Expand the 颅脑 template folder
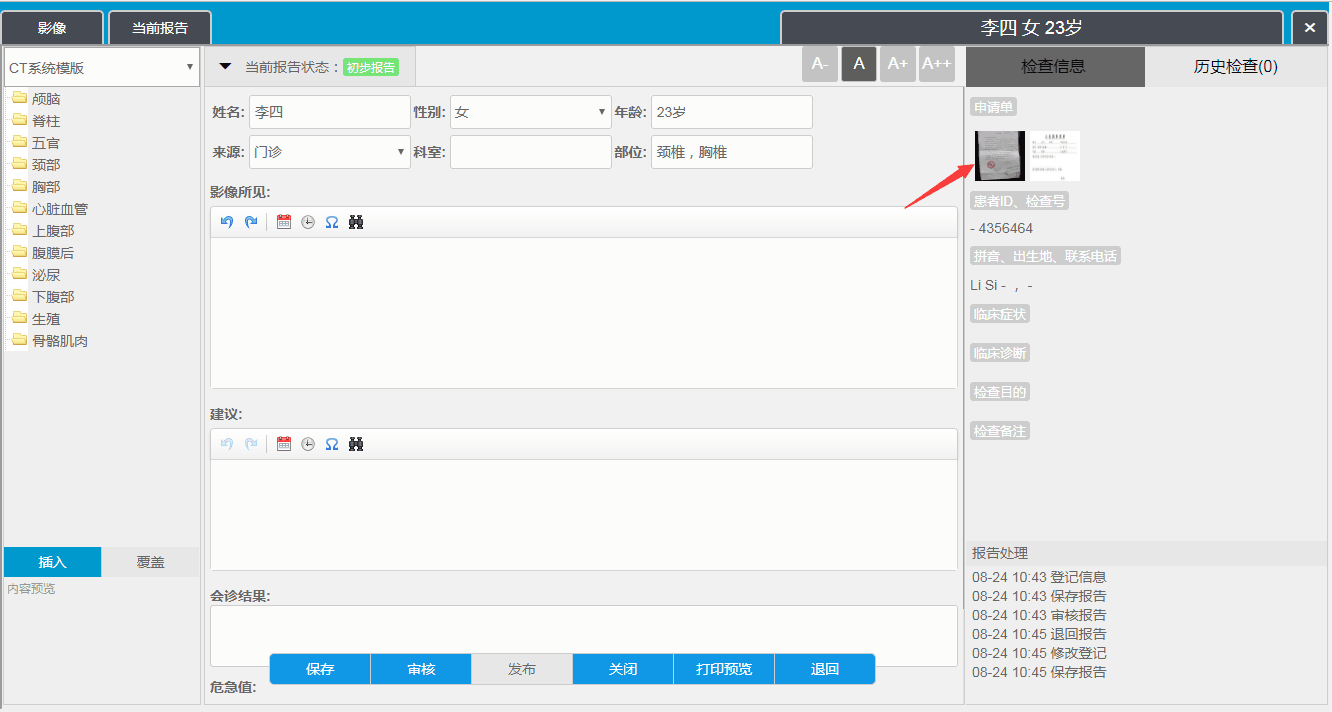Image resolution: width=1332 pixels, height=712 pixels. coord(46,99)
